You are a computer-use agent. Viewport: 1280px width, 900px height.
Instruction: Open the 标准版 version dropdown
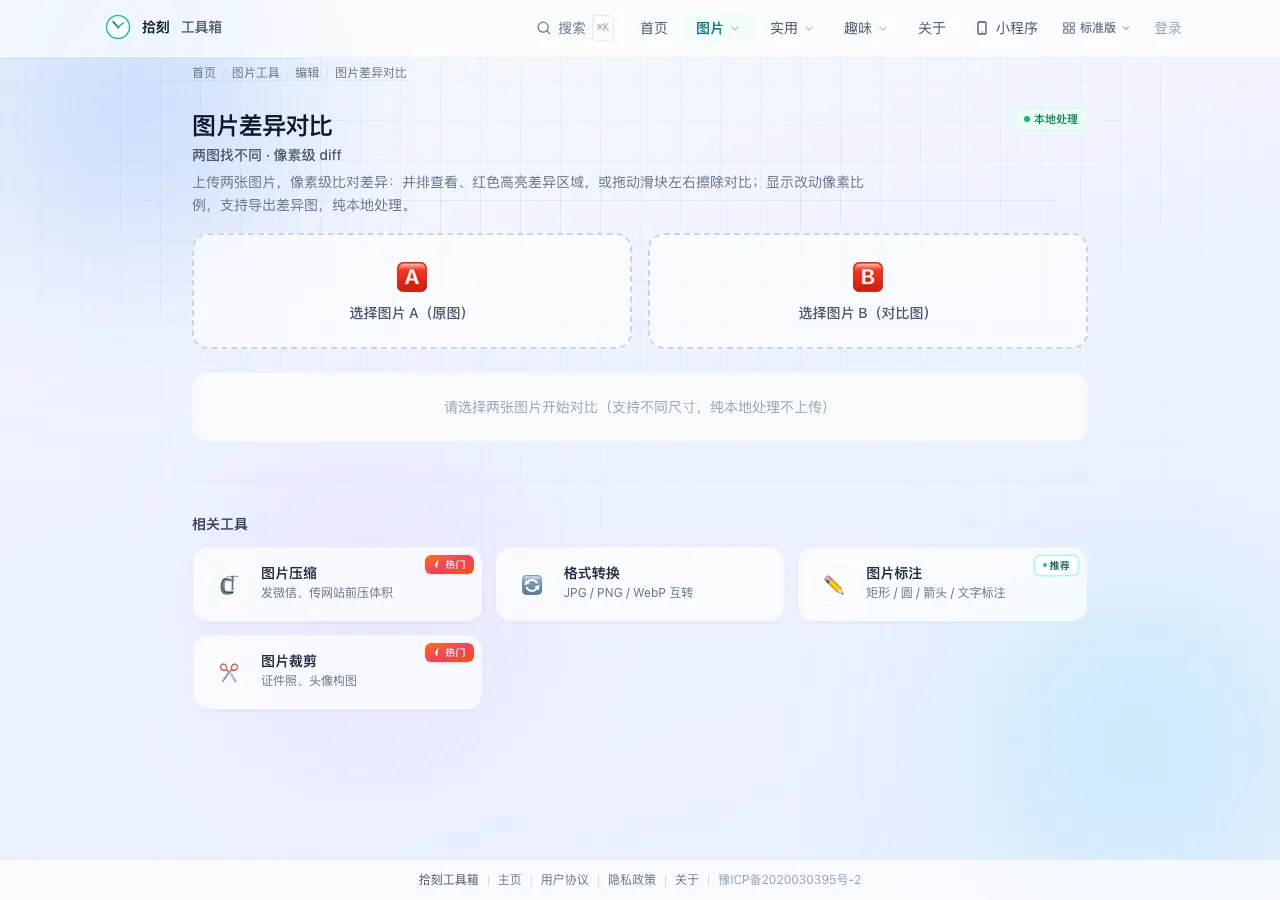[1096, 28]
